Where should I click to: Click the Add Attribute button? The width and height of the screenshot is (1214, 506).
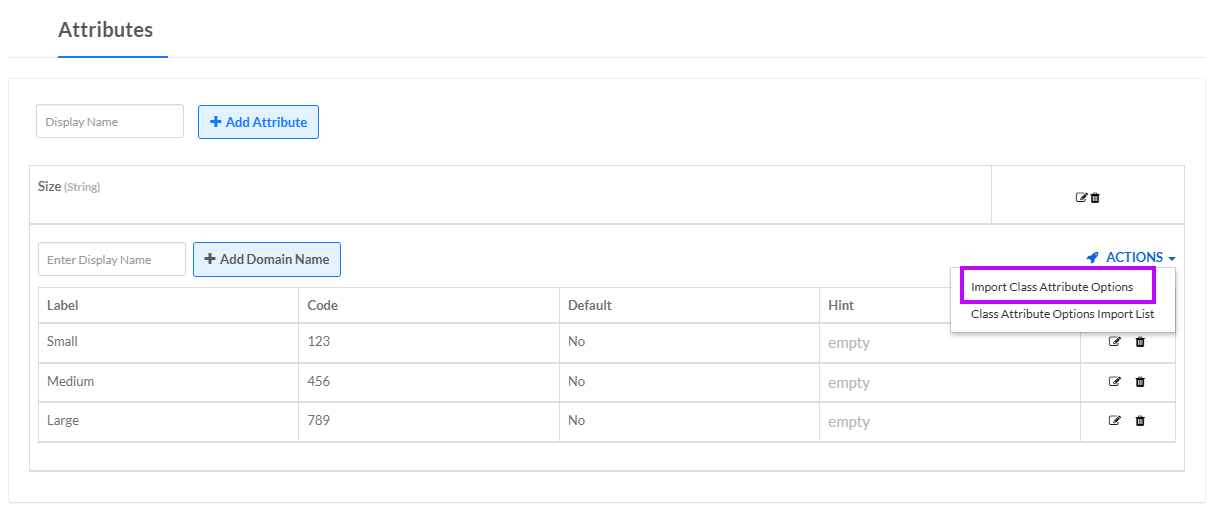coord(258,122)
